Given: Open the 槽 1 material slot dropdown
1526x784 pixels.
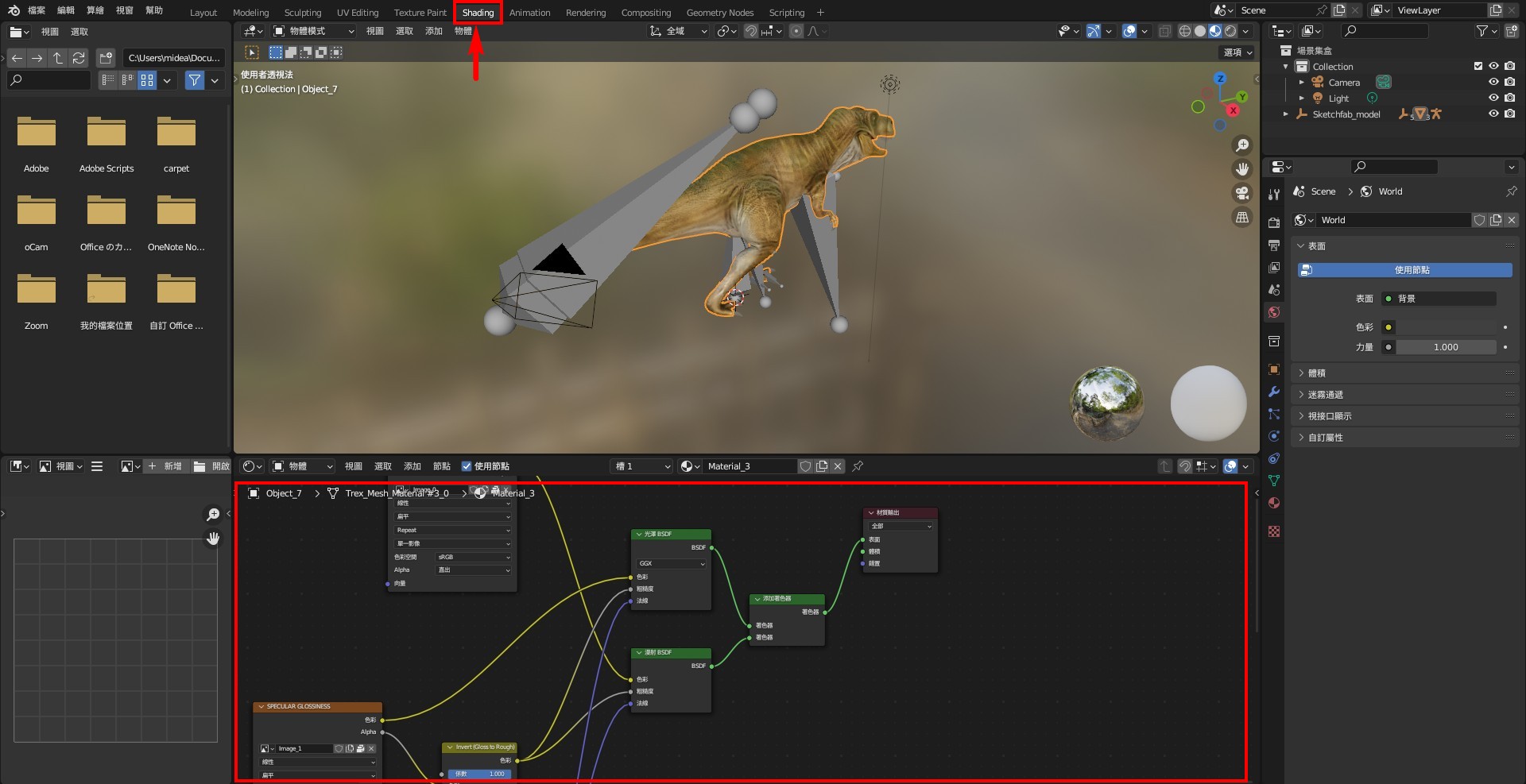Looking at the screenshot, I should [642, 466].
